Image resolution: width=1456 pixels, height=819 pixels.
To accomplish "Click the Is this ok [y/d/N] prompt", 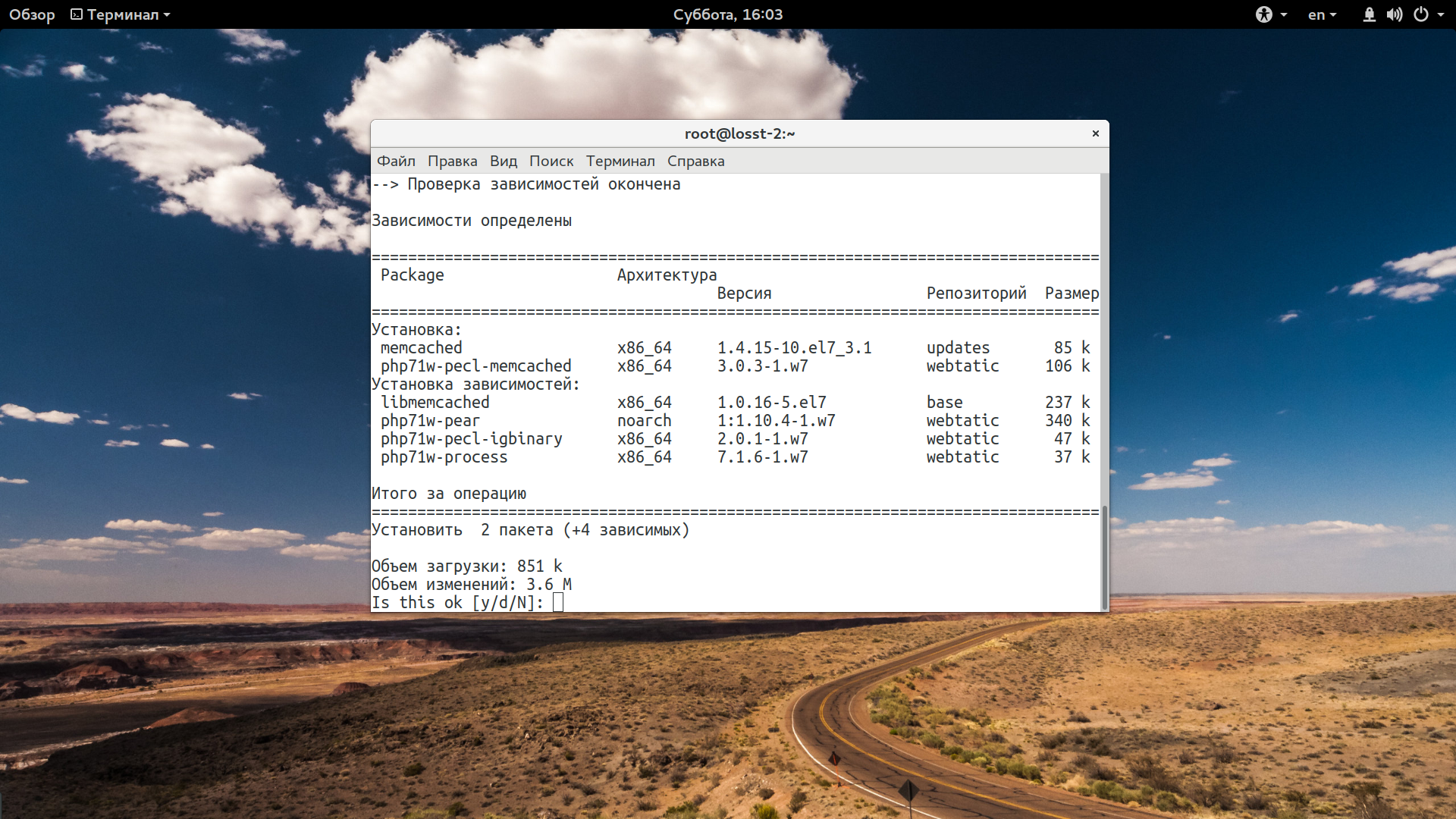I will click(x=457, y=602).
